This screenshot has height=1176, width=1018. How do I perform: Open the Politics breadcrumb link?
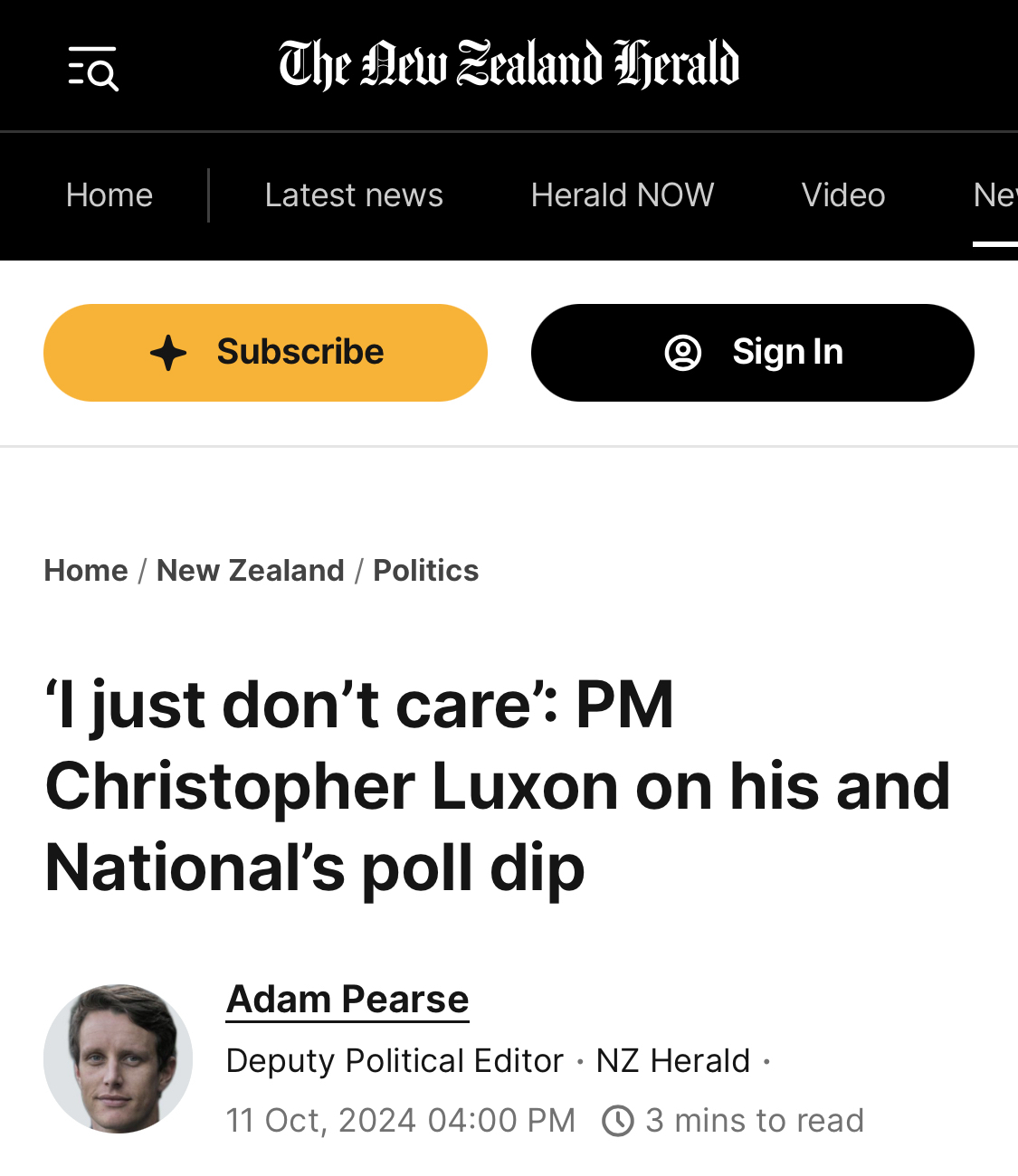point(426,571)
